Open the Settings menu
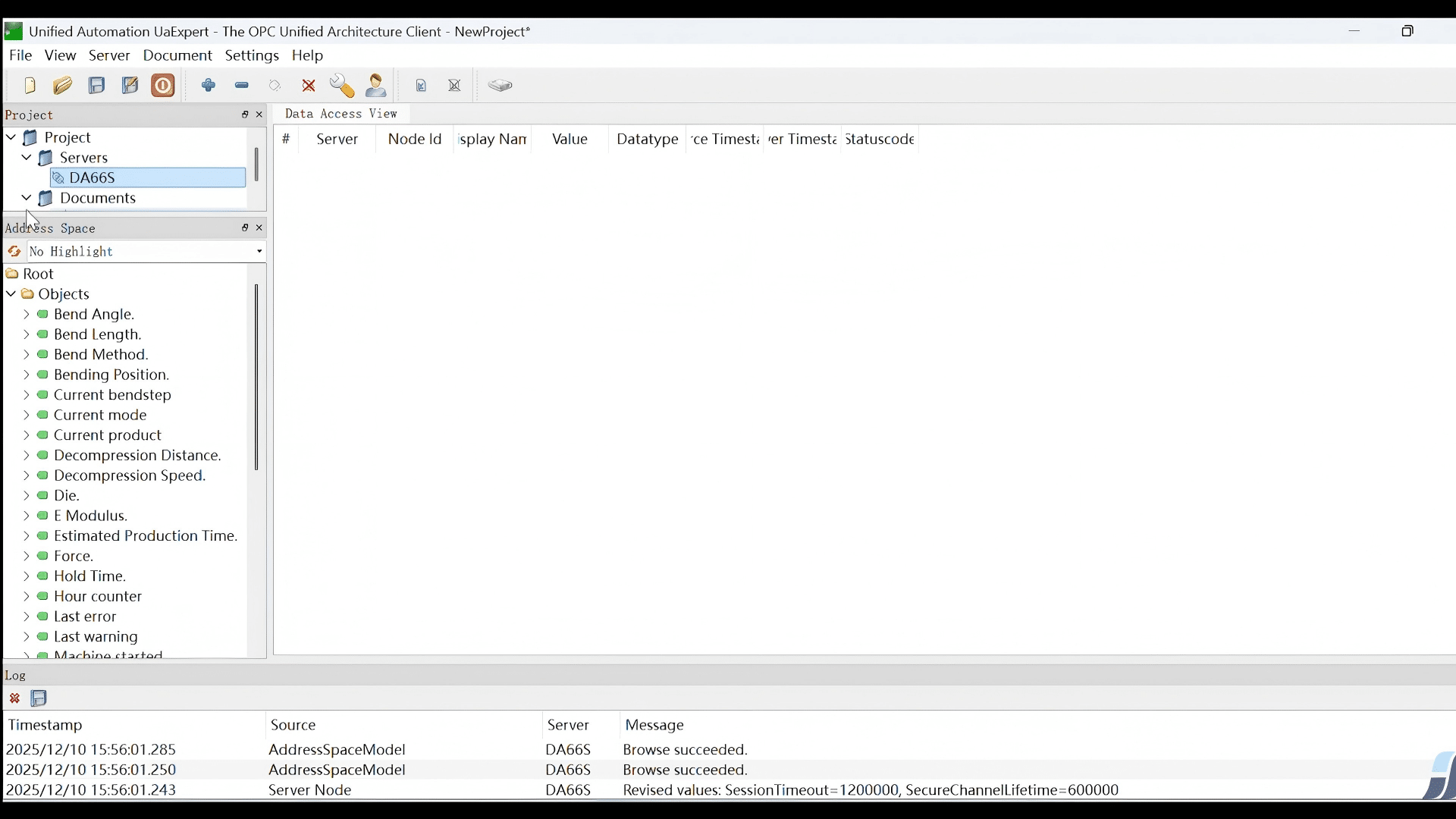1456x819 pixels. [253, 56]
